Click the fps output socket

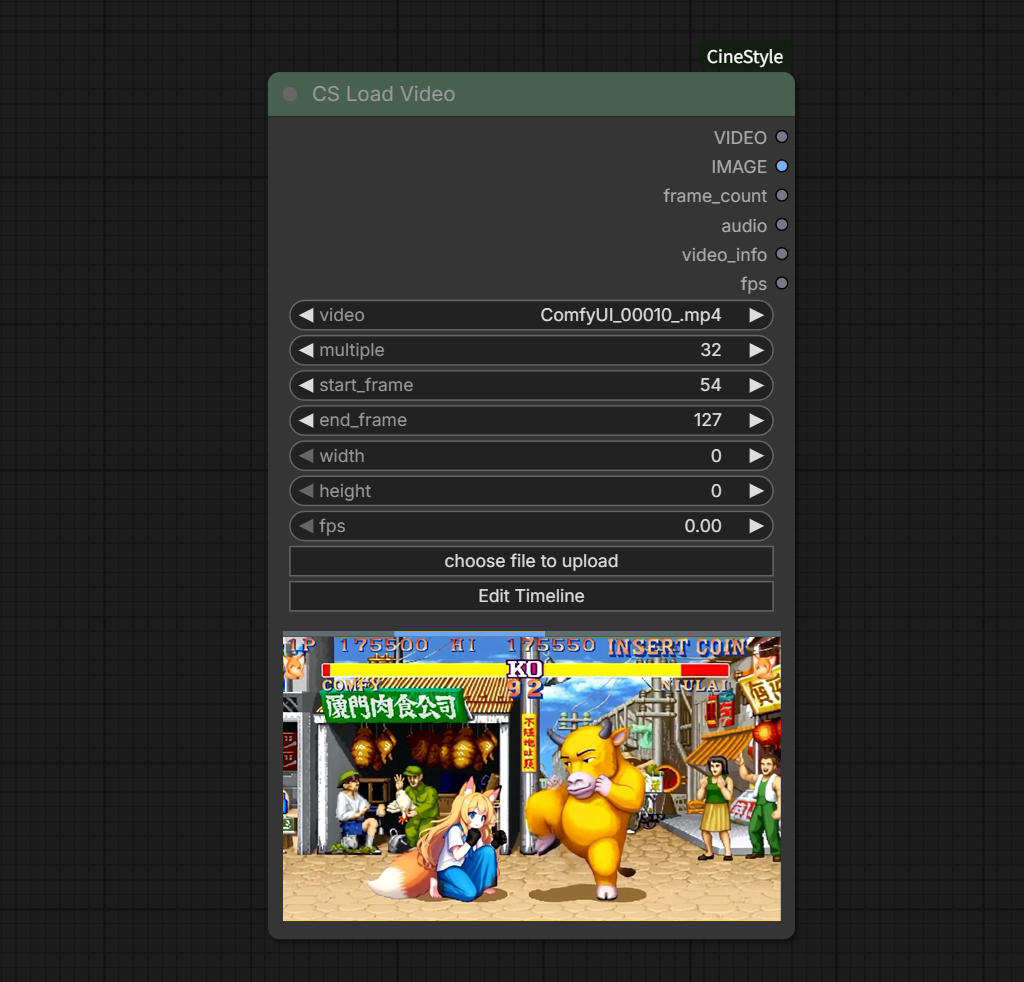pos(781,283)
